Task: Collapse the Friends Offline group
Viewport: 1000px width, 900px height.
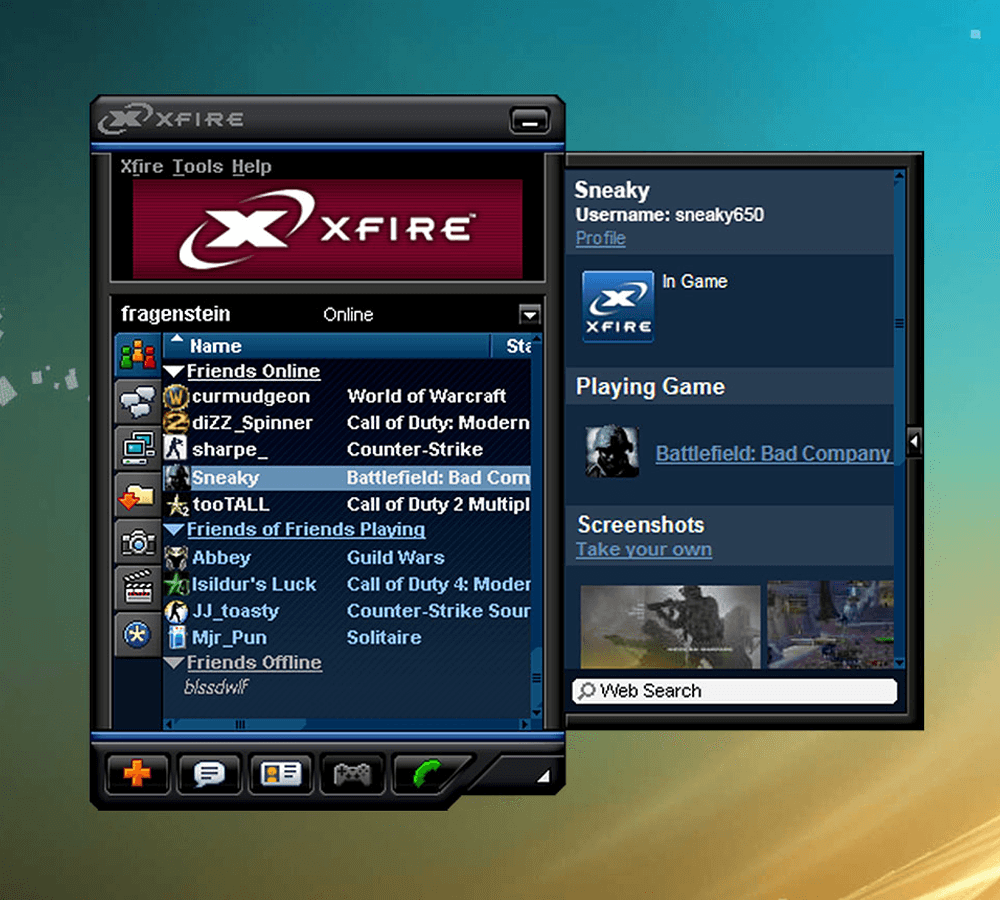Action: point(174,663)
